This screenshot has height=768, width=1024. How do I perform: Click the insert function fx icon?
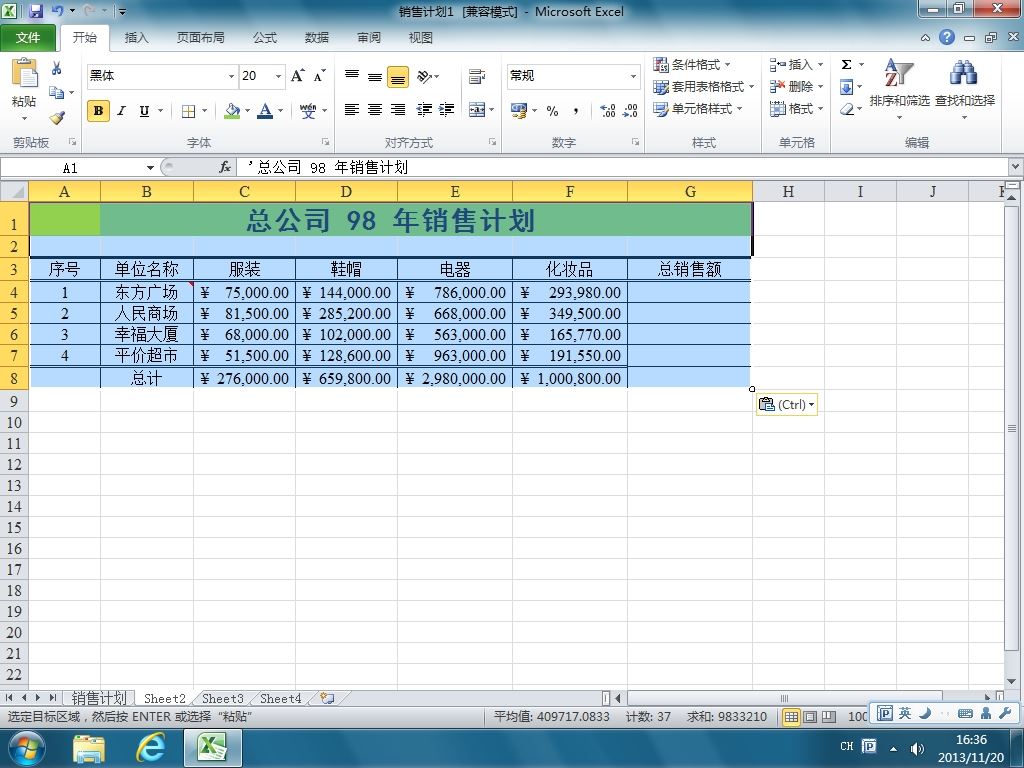(x=225, y=168)
